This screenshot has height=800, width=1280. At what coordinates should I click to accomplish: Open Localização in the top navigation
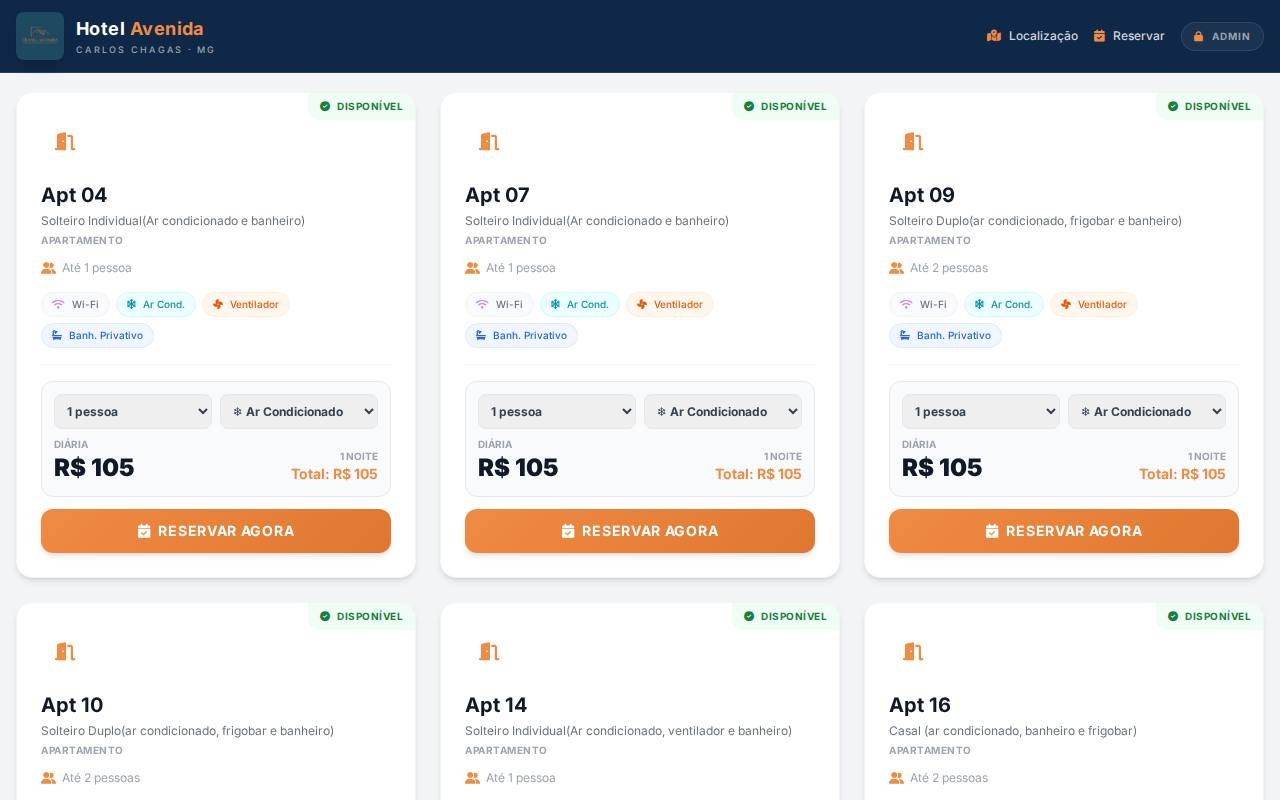point(1032,36)
